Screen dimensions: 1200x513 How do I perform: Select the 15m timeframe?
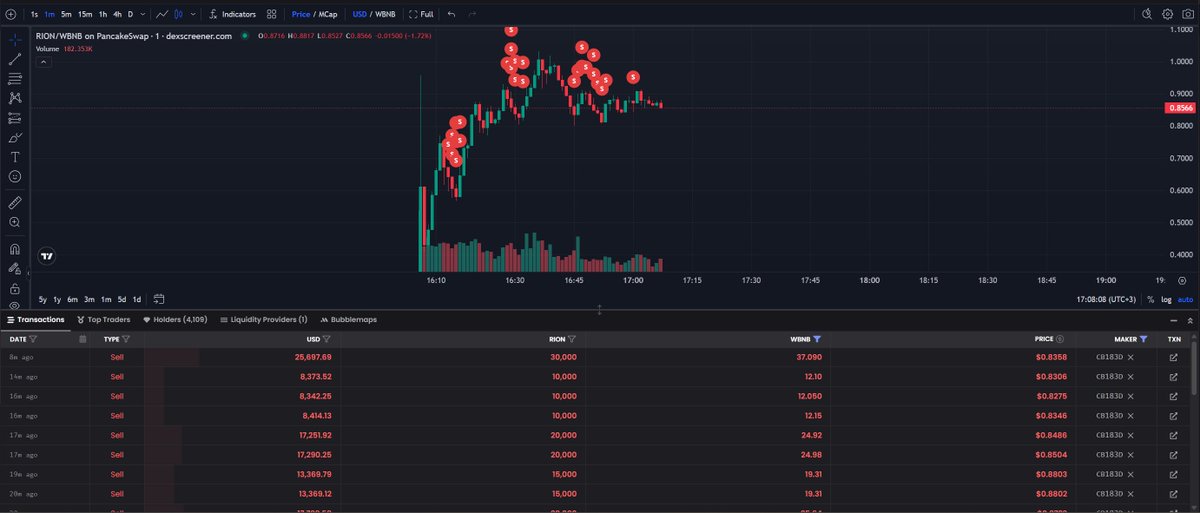point(84,14)
